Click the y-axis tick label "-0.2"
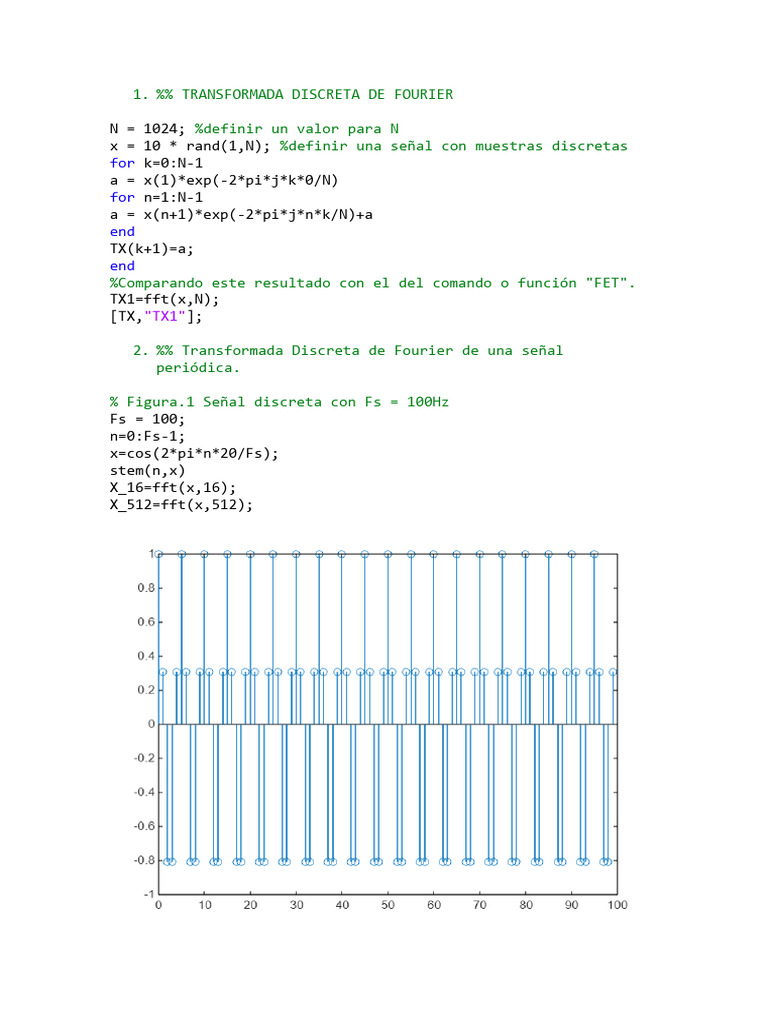The image size is (768, 1024). coord(144,758)
